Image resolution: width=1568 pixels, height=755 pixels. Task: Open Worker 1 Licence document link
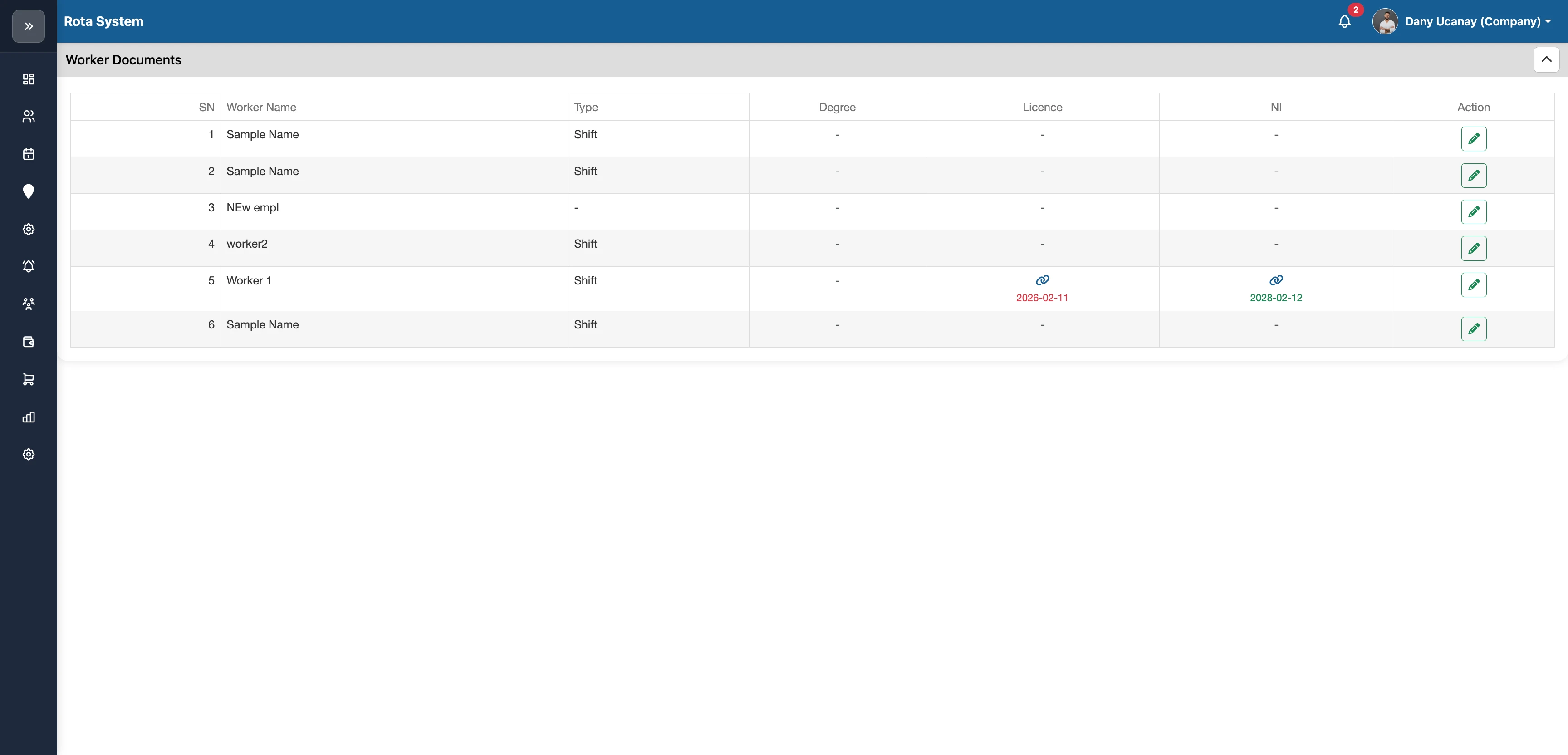tap(1042, 280)
